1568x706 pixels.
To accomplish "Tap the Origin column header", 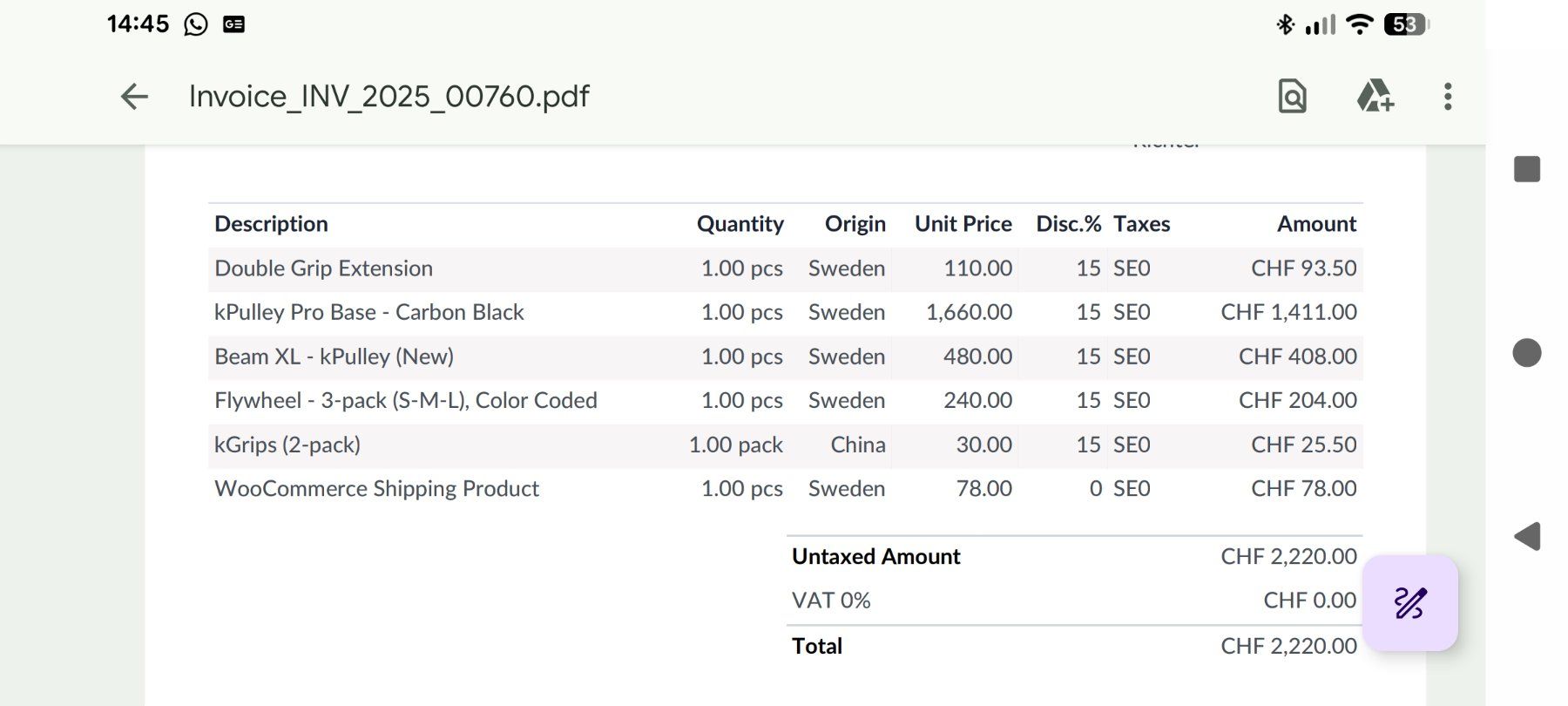I will (855, 224).
